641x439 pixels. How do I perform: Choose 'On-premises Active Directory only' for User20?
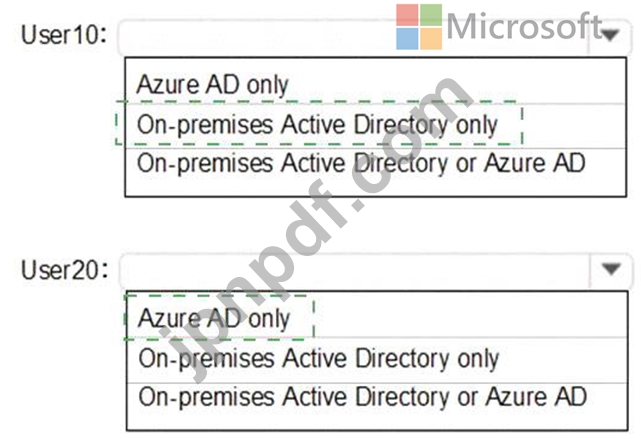click(x=319, y=358)
